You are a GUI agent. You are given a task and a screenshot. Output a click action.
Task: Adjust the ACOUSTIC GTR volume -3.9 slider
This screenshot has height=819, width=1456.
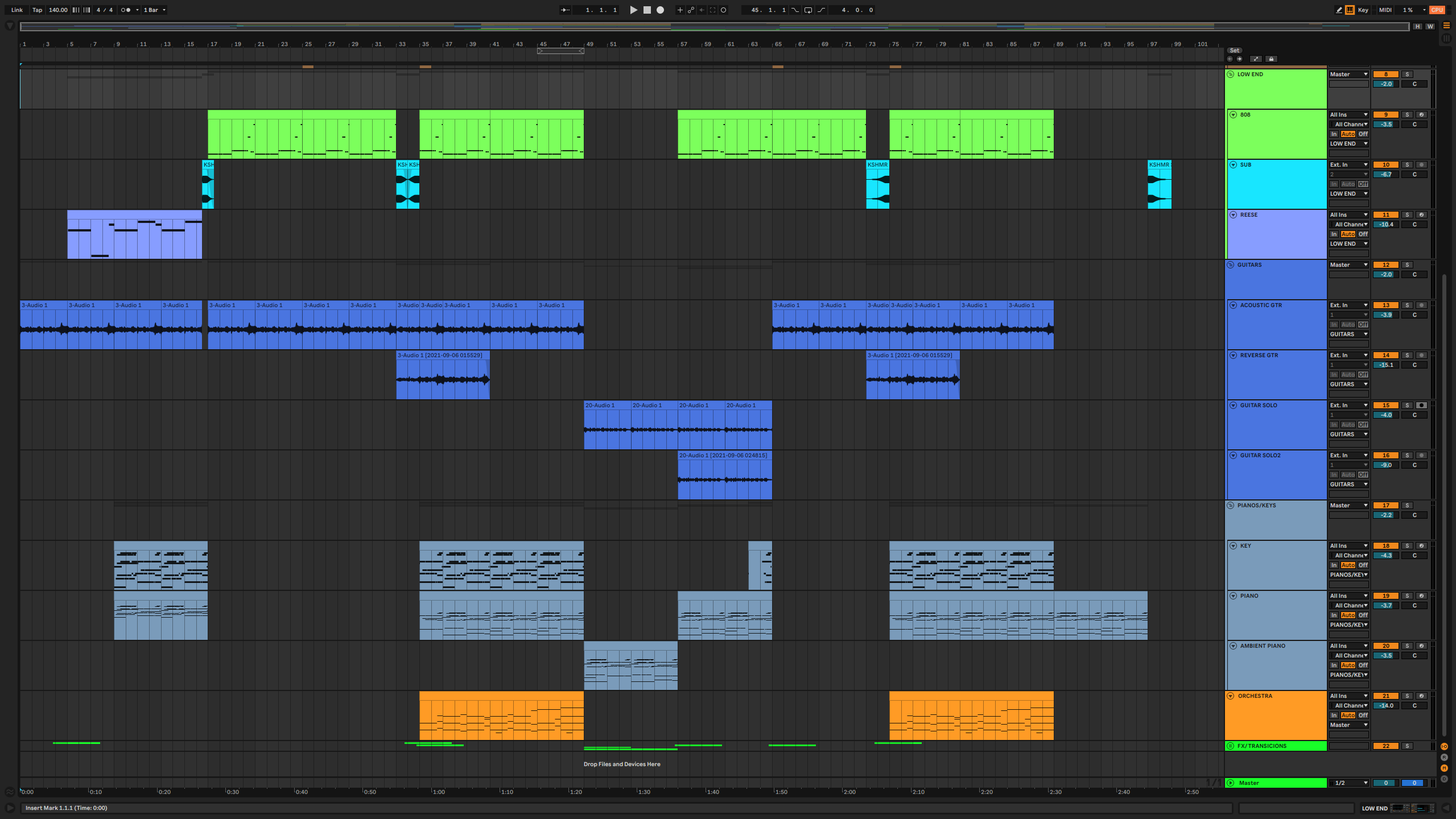(1385, 315)
